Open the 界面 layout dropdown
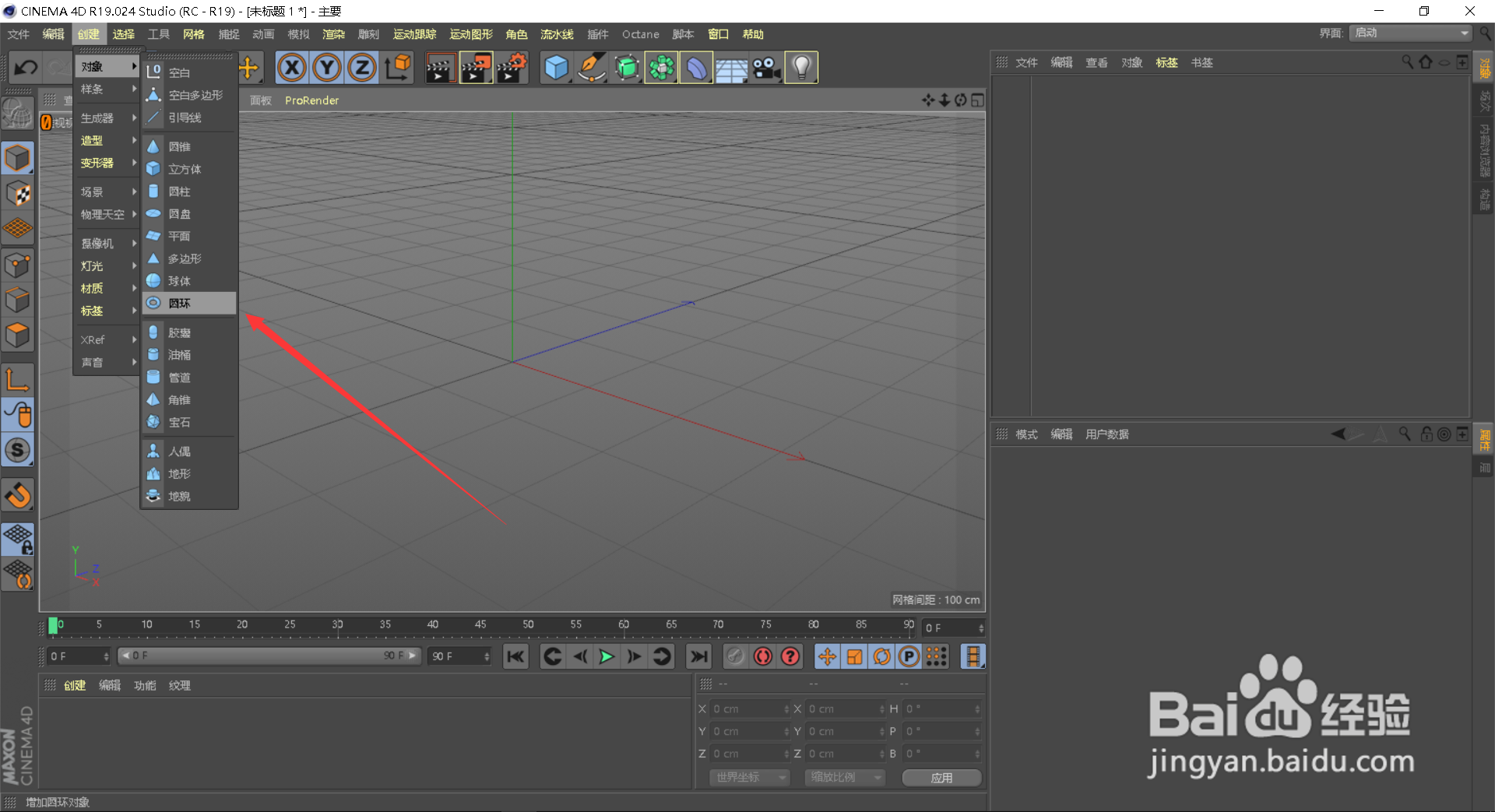Screen dimensions: 1495x812 1411,33
